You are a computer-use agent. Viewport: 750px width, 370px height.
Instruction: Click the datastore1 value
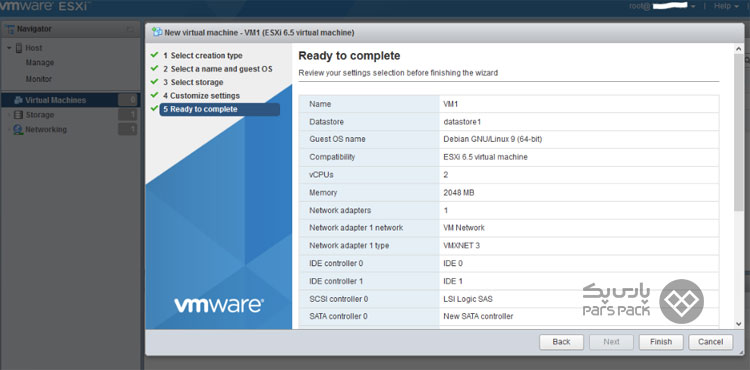tap(462, 121)
